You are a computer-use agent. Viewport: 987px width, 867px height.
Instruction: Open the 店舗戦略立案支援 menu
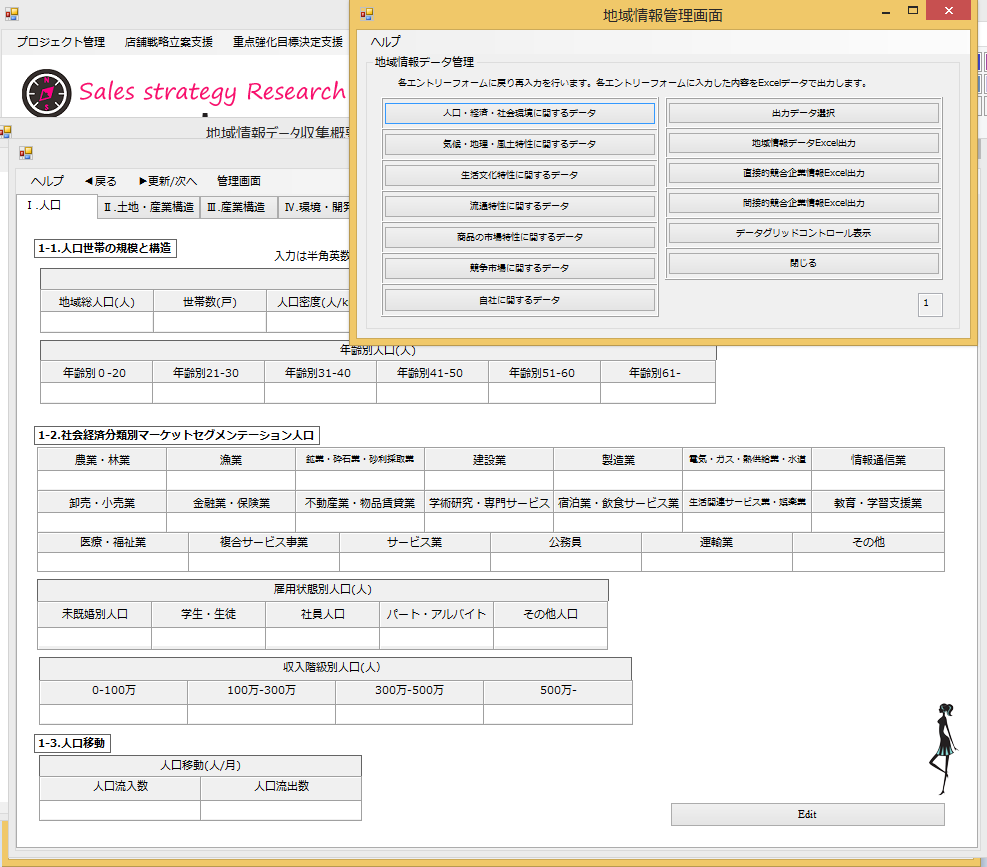click(169, 42)
